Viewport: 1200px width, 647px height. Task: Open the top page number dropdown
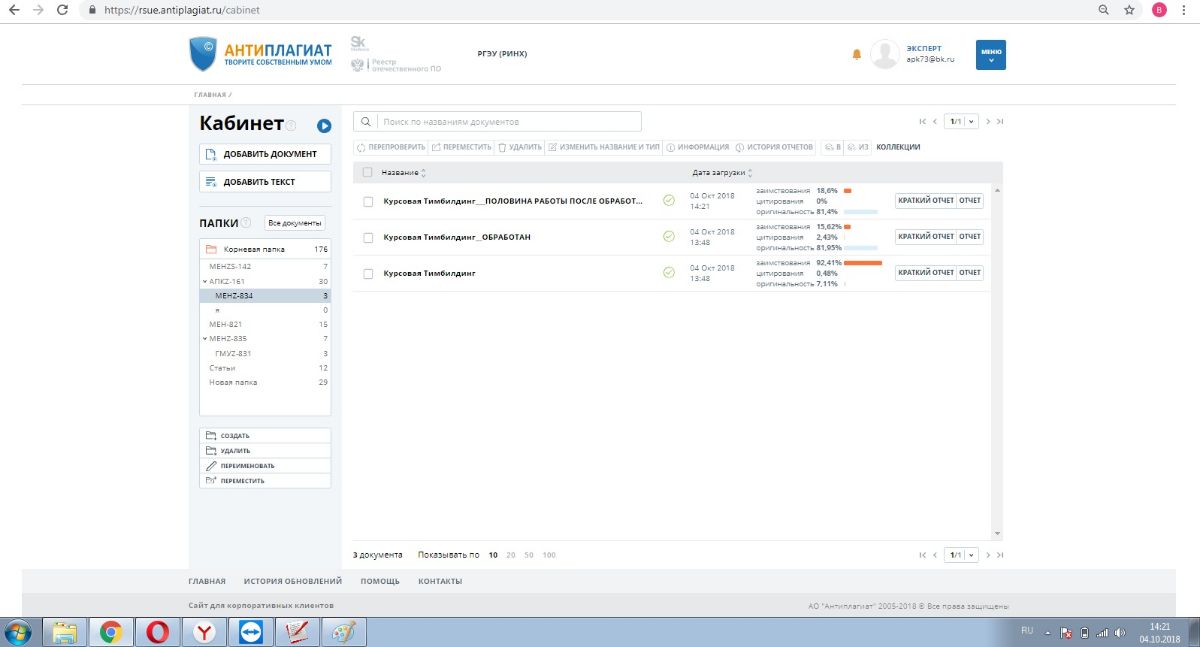tap(963, 121)
